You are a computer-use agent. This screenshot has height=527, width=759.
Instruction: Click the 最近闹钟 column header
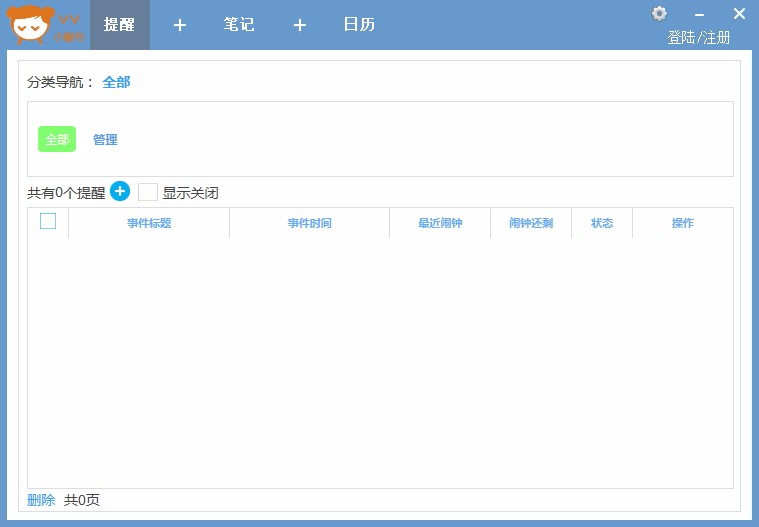(440, 223)
